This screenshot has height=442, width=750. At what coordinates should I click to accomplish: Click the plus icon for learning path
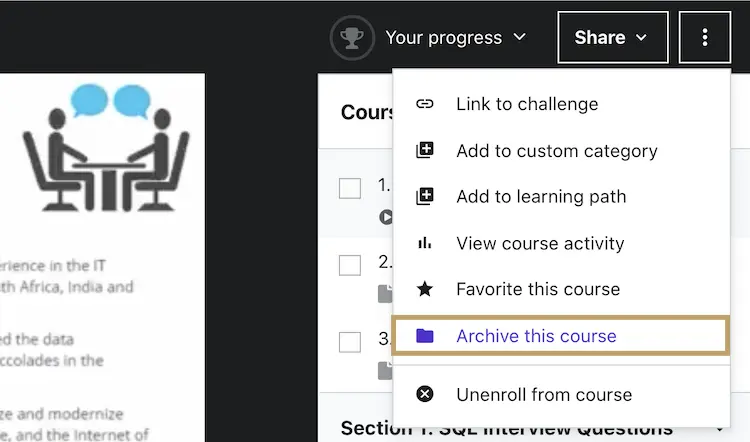[x=425, y=197]
